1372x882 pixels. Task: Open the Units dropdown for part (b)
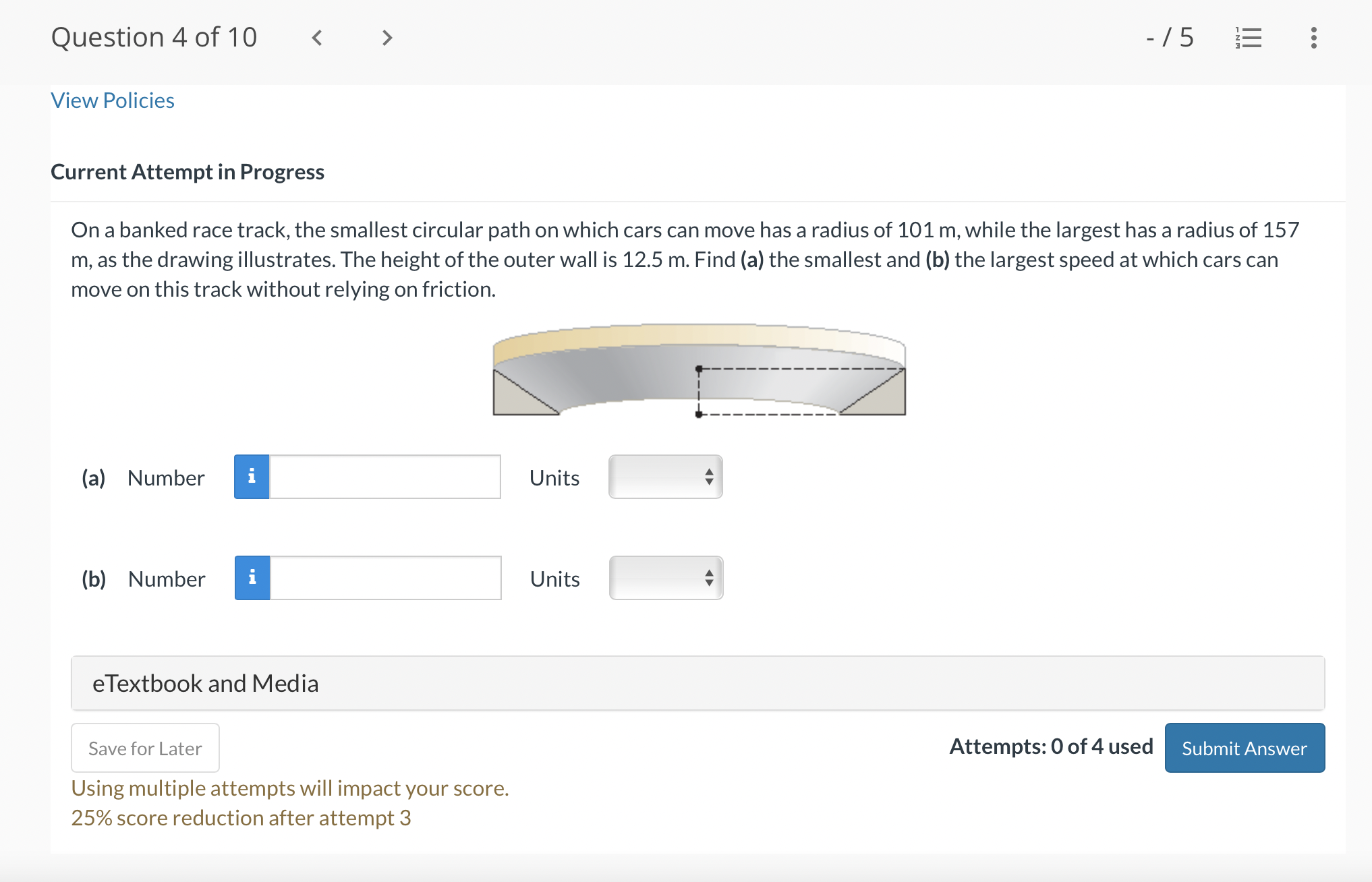click(x=666, y=578)
